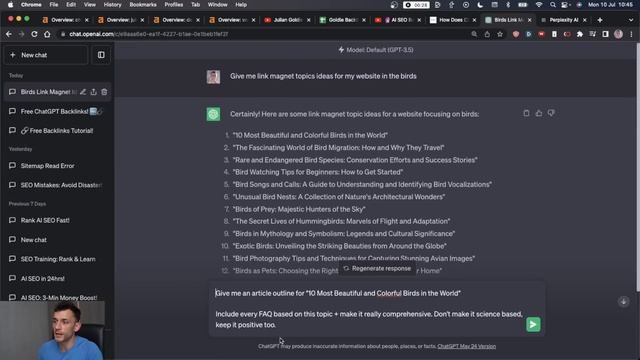Open the Window menu
The image size is (640, 360).
pyautogui.click(x=218, y=5)
